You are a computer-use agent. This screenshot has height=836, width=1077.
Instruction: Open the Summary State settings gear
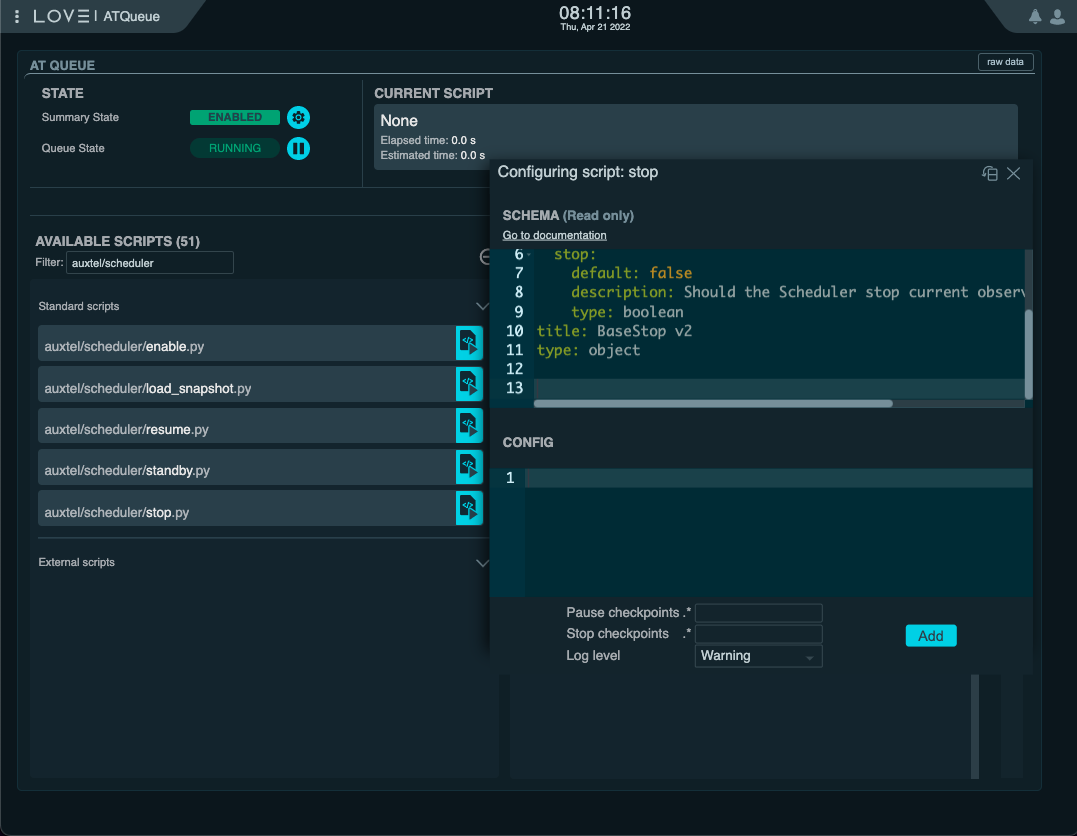point(298,117)
